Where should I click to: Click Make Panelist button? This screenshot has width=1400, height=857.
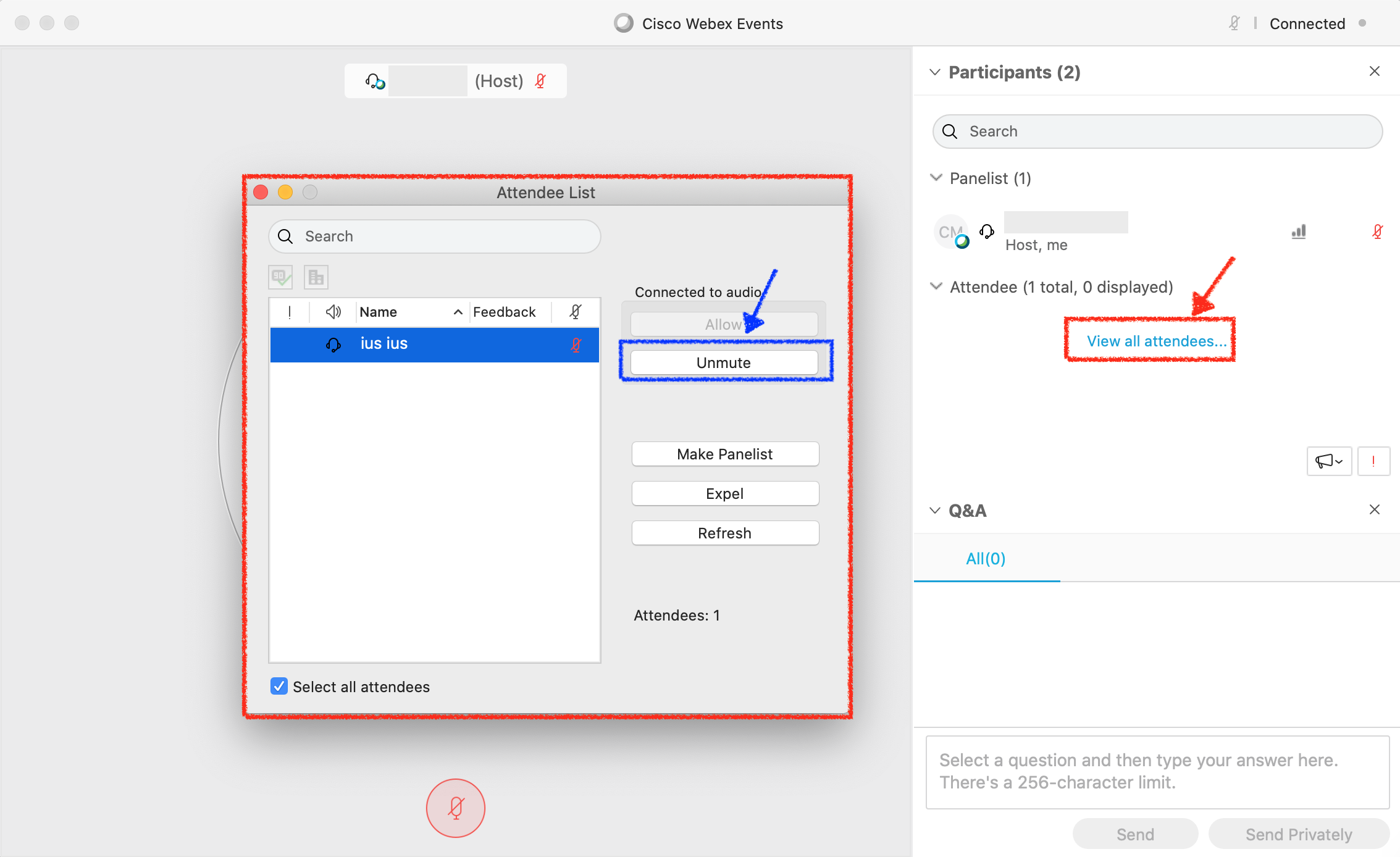[x=725, y=454]
